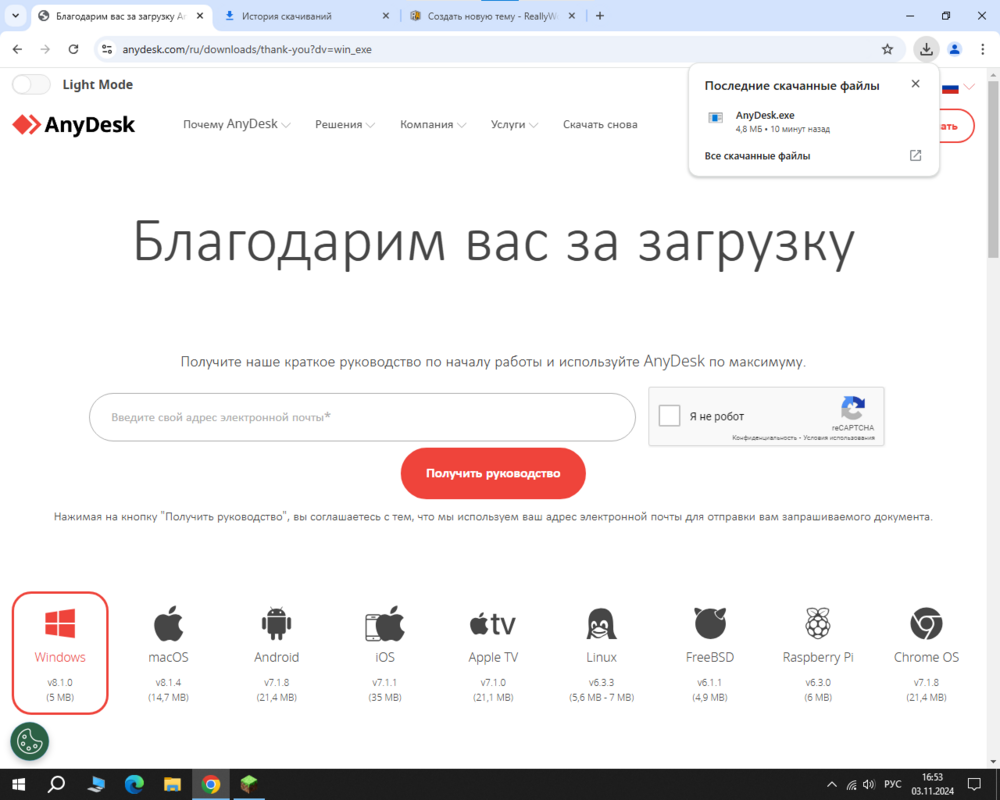This screenshot has width=1000, height=800.
Task: Expand the "Компания" dropdown menu
Action: [x=433, y=124]
